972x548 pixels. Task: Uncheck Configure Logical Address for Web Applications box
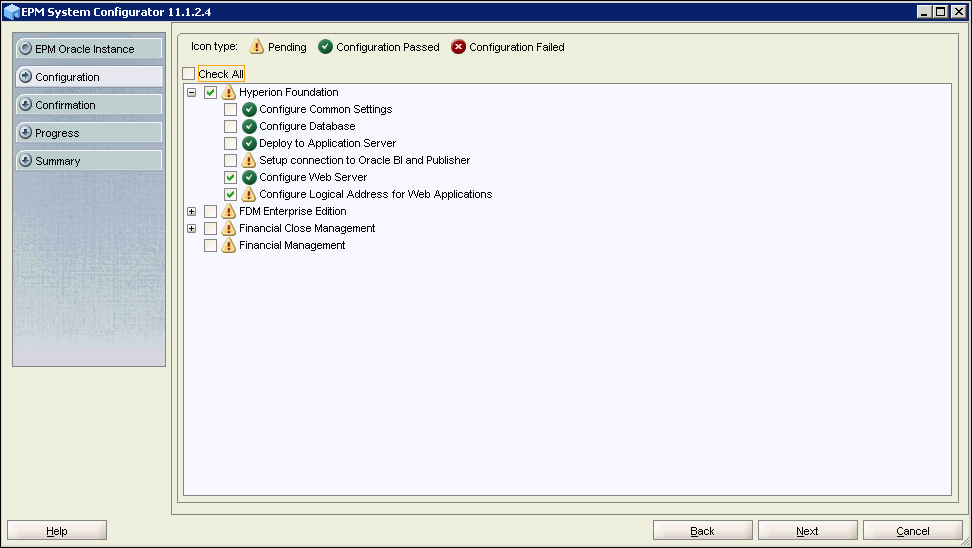[230, 194]
